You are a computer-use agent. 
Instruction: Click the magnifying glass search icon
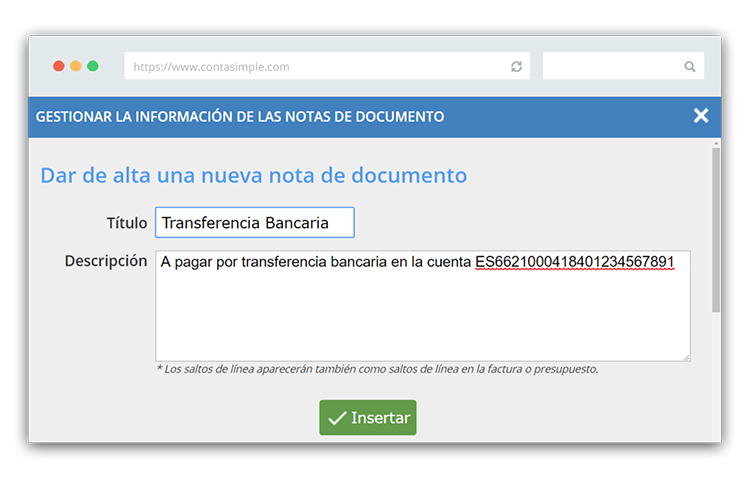690,67
